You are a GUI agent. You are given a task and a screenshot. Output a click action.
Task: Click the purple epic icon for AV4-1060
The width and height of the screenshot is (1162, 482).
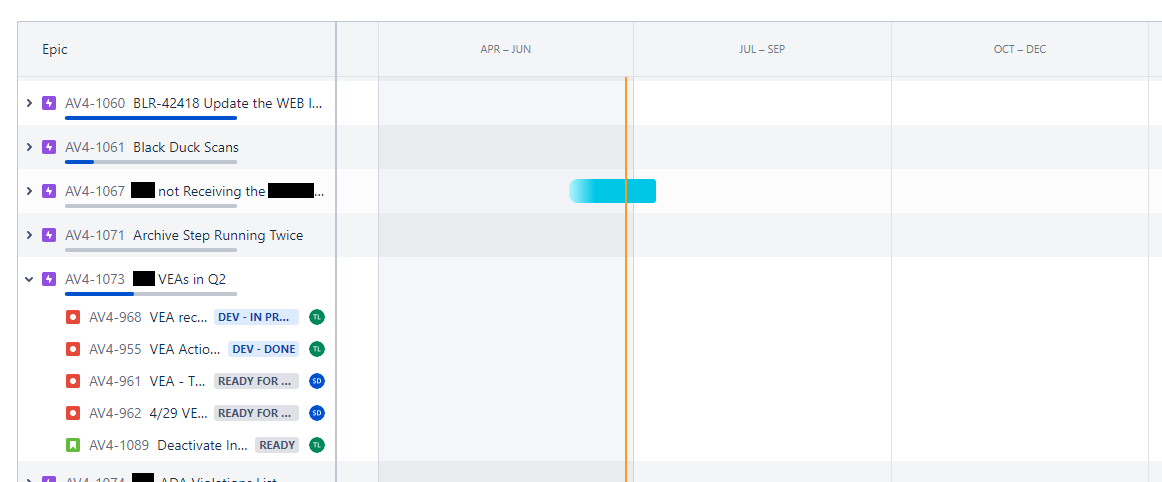[49, 103]
